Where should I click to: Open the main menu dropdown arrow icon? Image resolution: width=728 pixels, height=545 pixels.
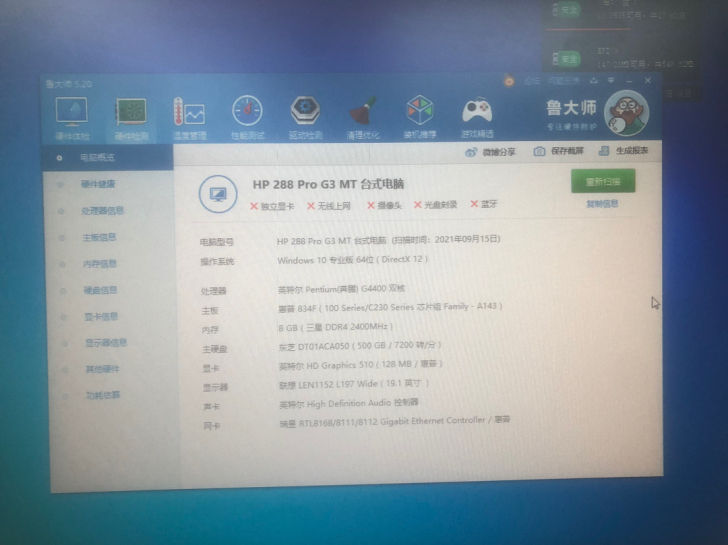(x=611, y=81)
